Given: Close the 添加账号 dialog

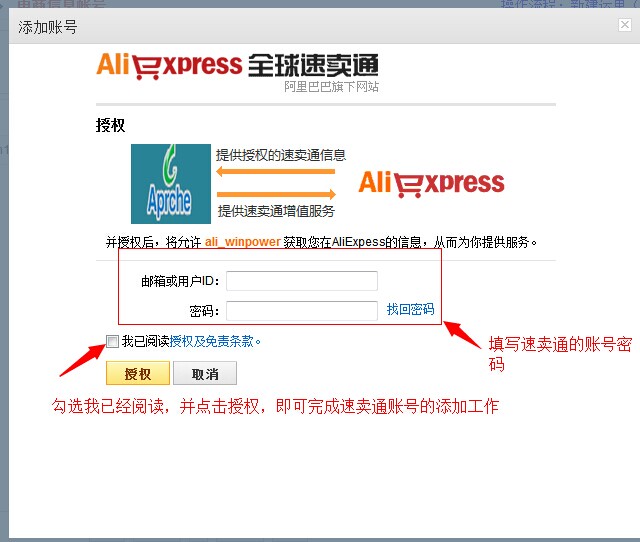Looking at the screenshot, I should pyautogui.click(x=624, y=25).
